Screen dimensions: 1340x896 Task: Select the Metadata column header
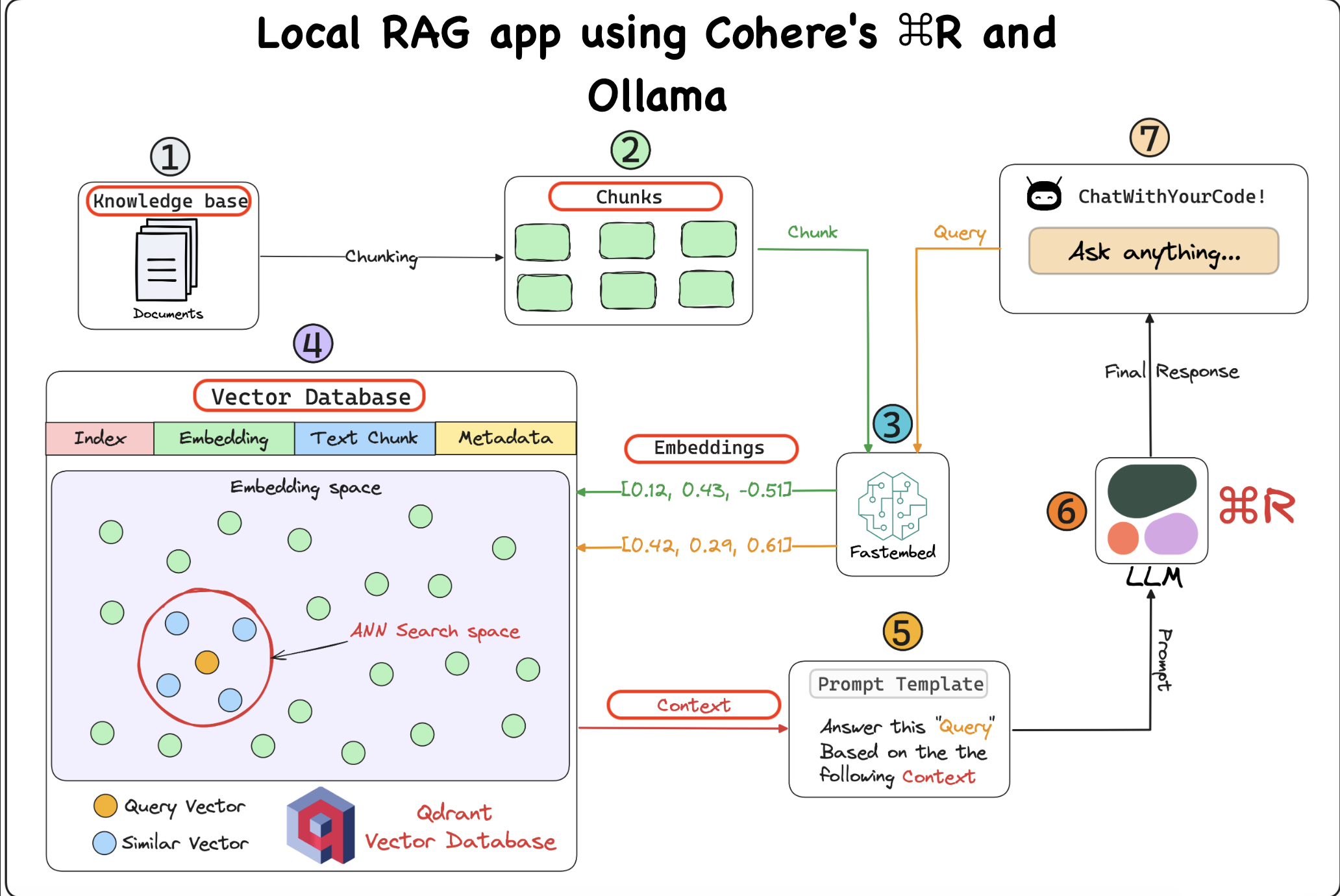click(506, 438)
